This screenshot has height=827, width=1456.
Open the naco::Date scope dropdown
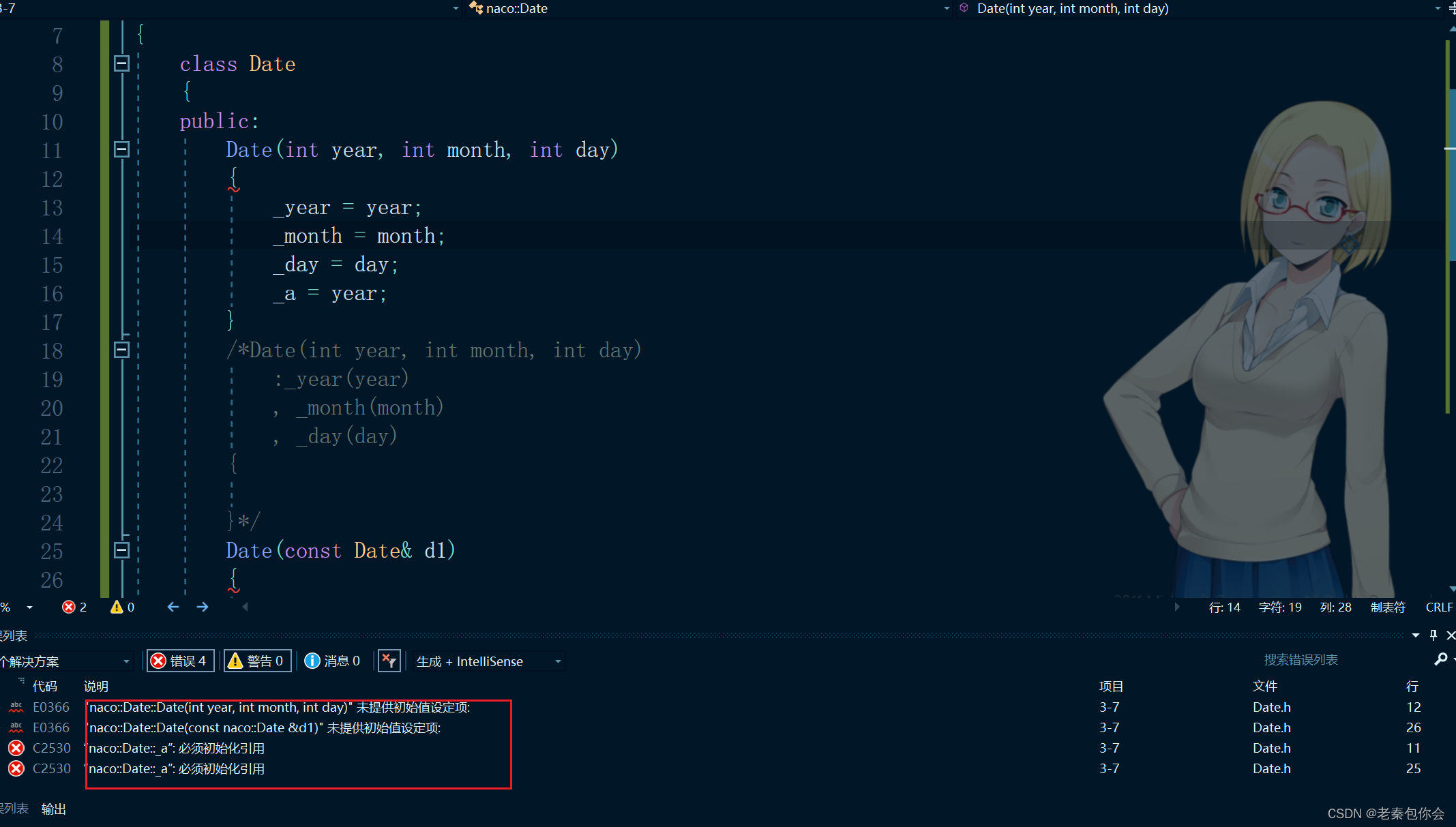click(946, 8)
